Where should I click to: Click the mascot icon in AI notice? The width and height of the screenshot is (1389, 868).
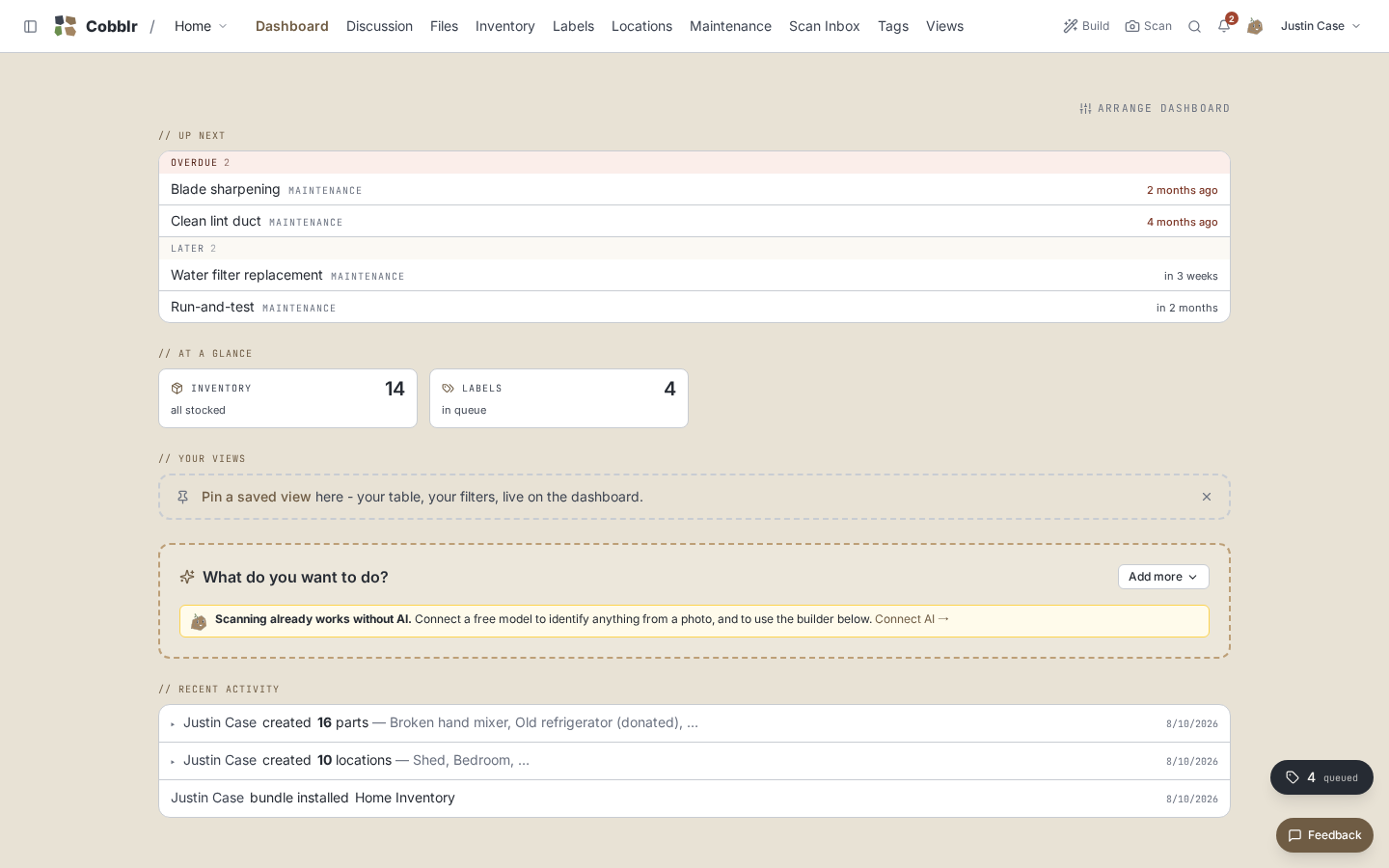coord(199,621)
